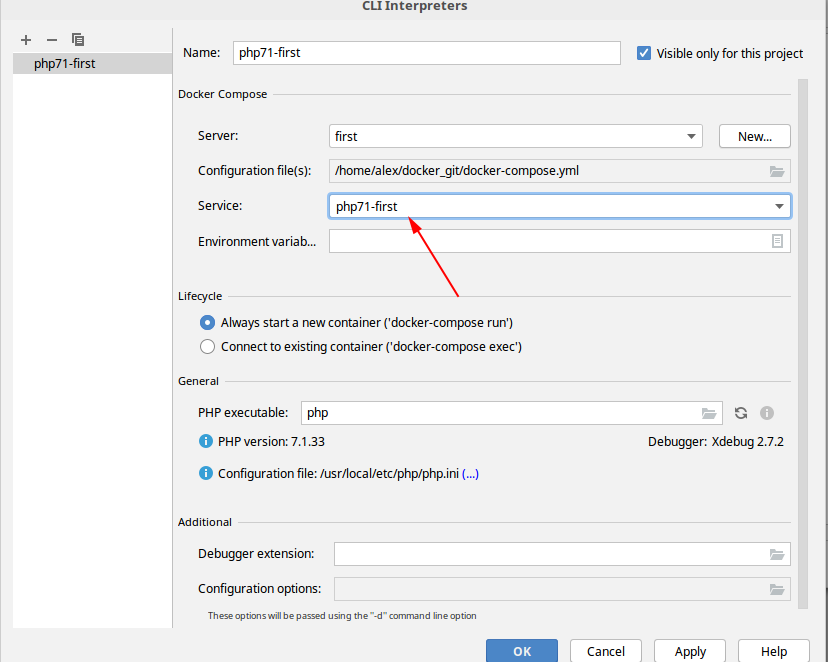Select php71-first in the interpreter list

pos(65,63)
